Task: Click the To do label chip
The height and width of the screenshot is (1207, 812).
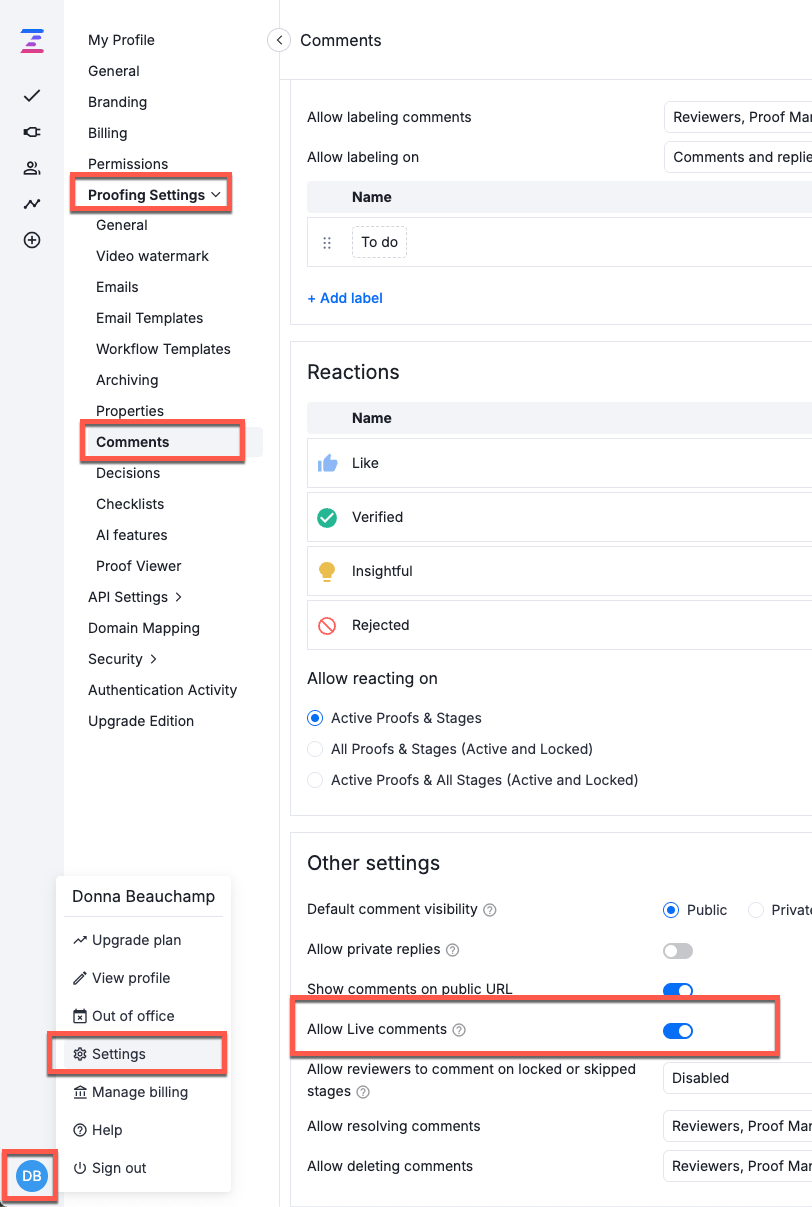Action: pyautogui.click(x=379, y=242)
